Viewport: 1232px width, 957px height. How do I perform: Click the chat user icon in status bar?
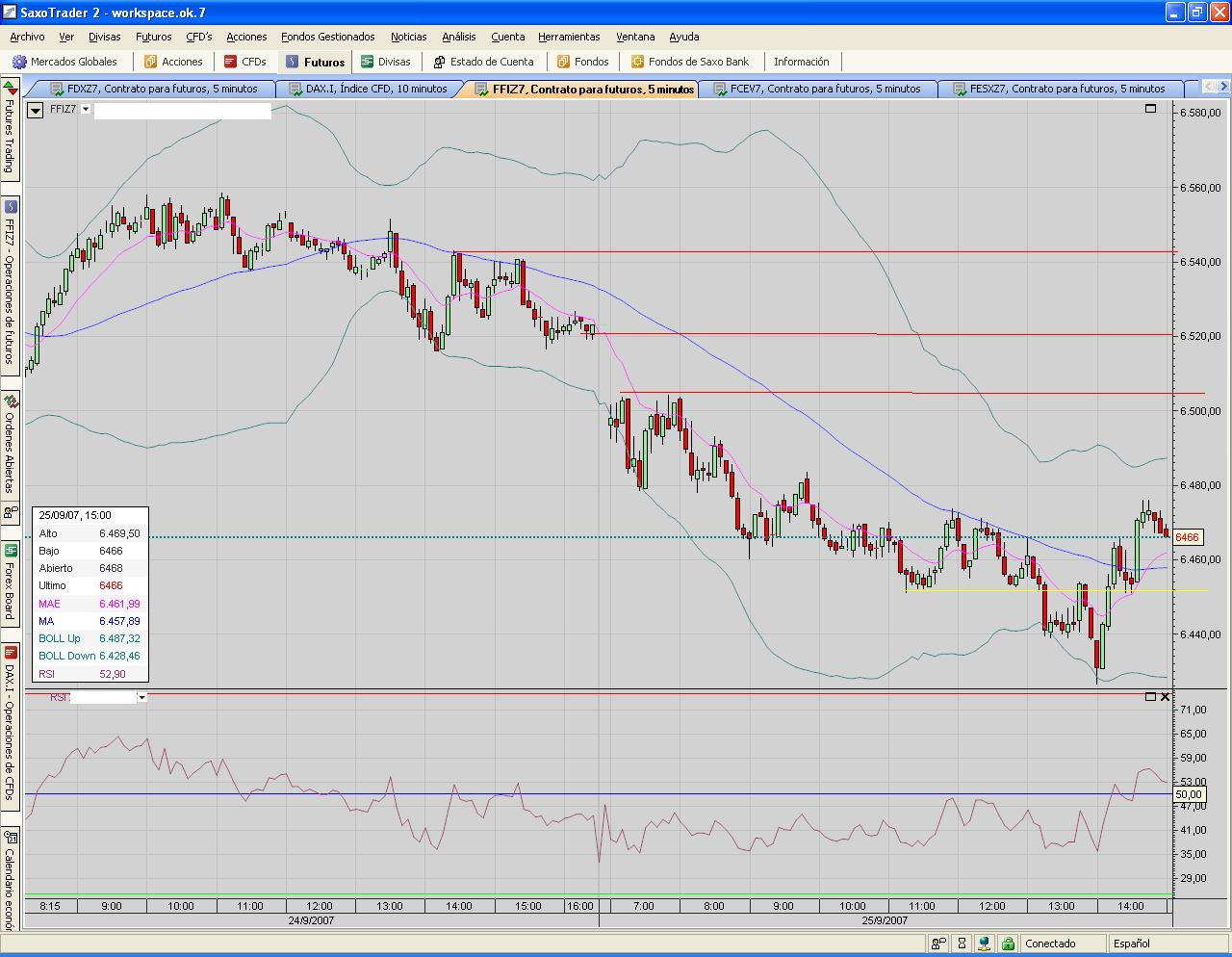937,944
